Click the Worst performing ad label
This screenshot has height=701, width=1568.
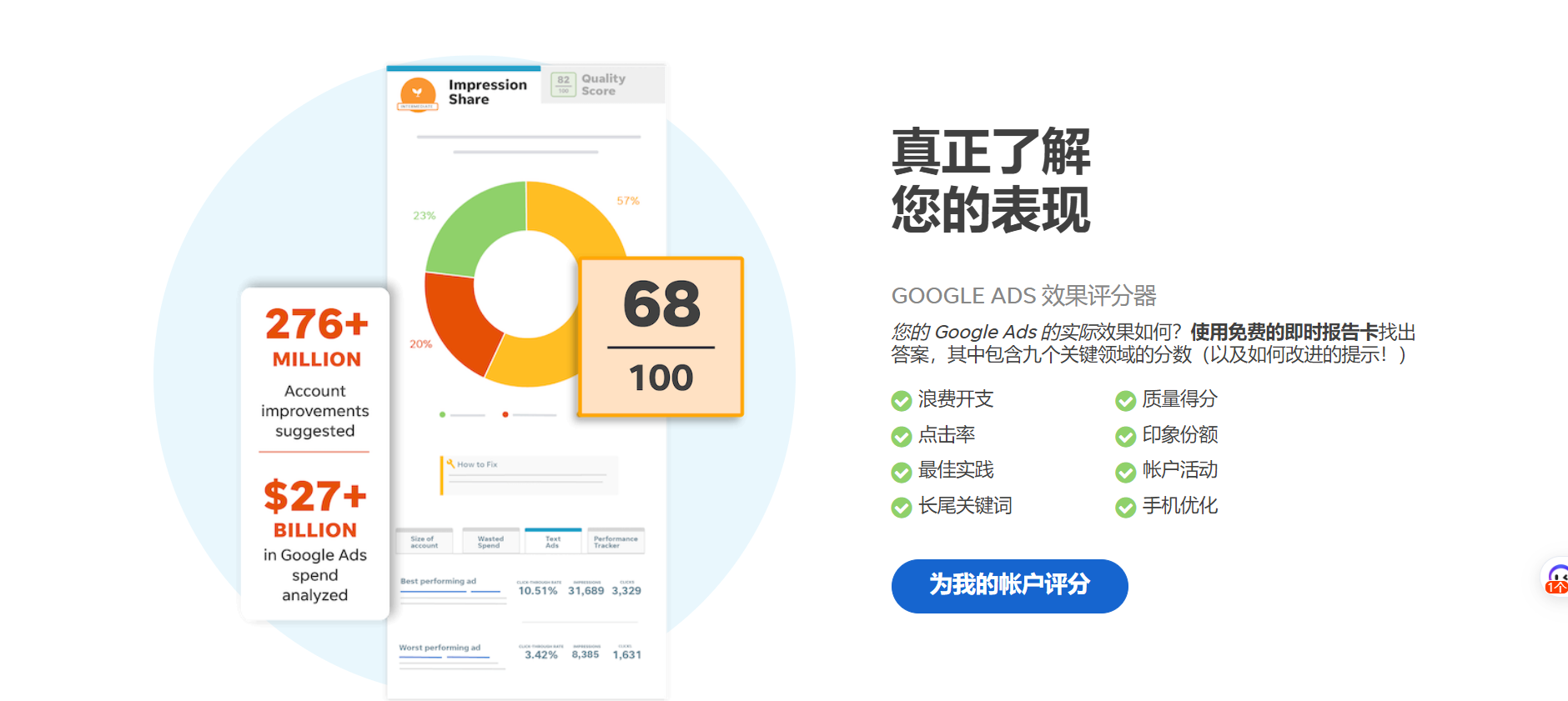coord(440,648)
